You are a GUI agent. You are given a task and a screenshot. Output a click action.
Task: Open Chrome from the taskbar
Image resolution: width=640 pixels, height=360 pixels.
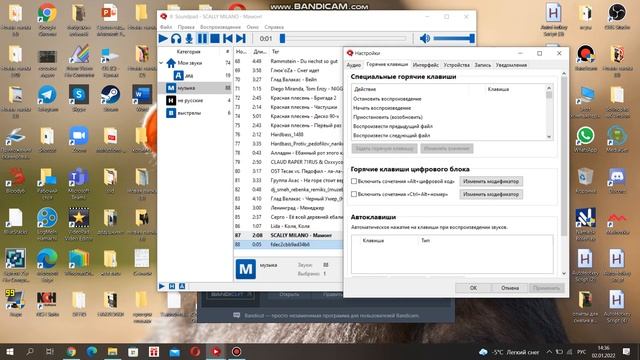(71, 351)
